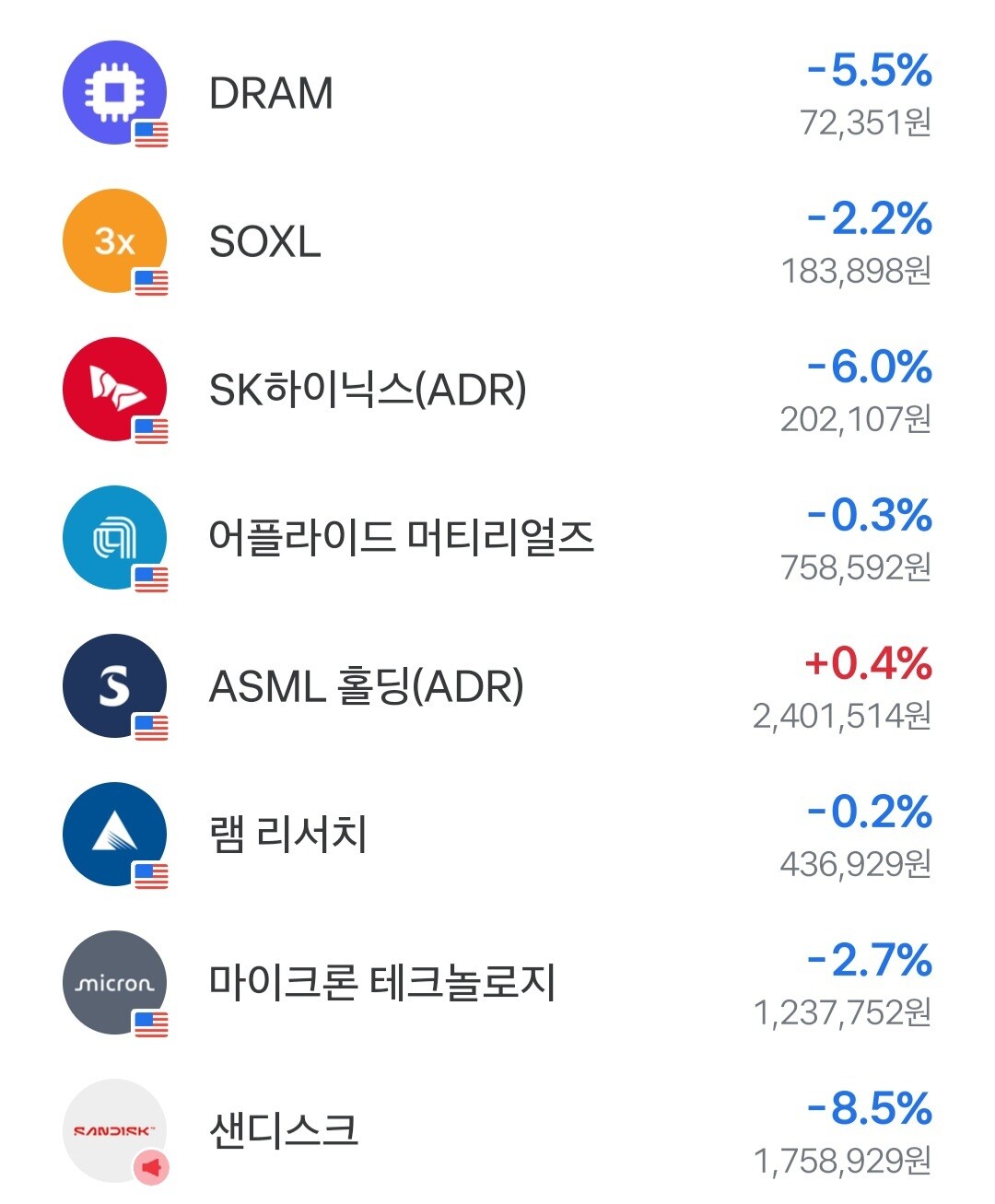Tap the red megaphone badge on SanDisk
The height and width of the screenshot is (1204, 995).
tap(151, 1168)
